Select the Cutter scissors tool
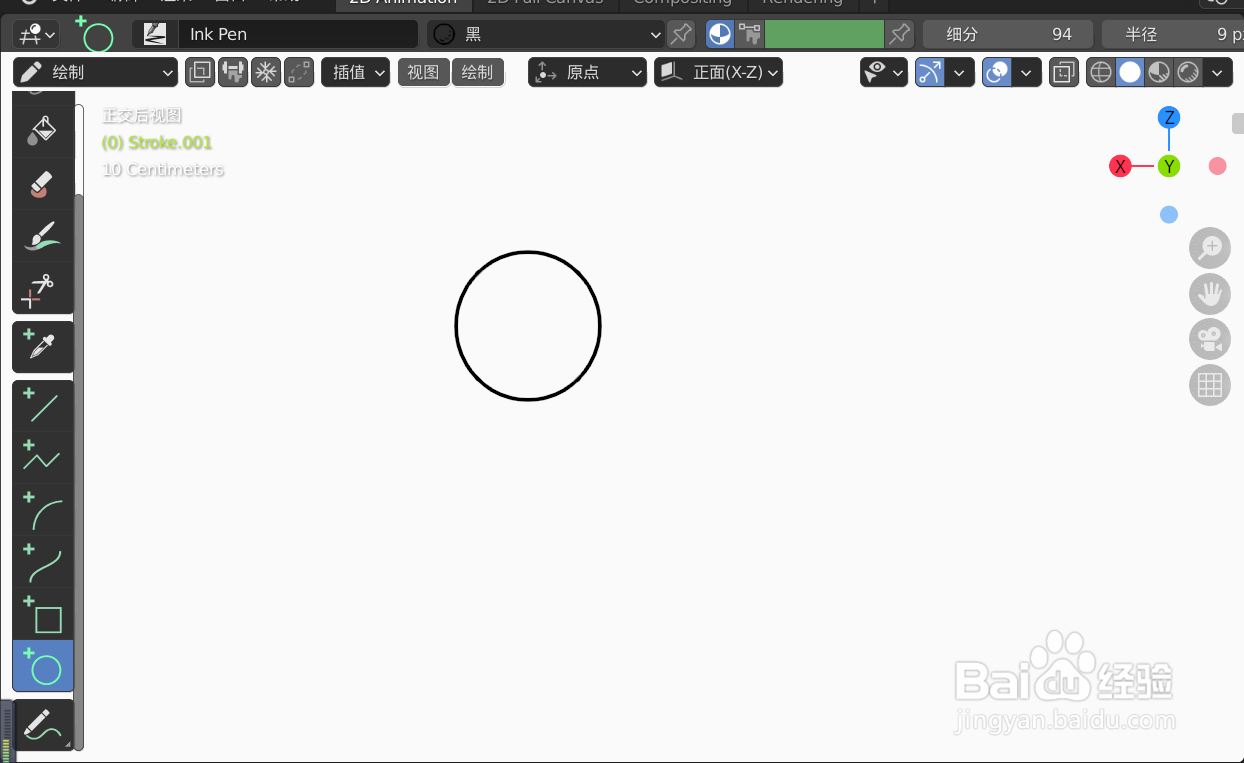The height and width of the screenshot is (763, 1244). pos(43,288)
